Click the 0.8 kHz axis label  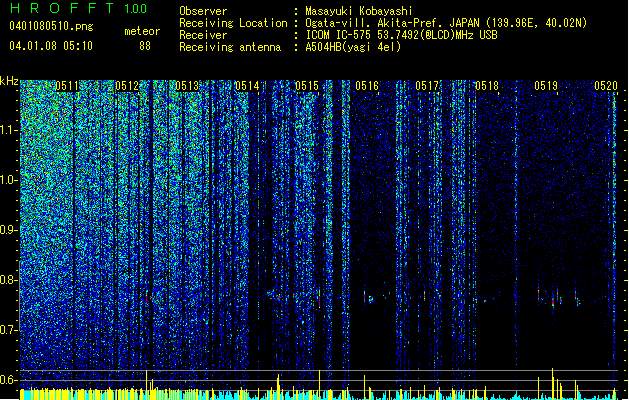[x=9, y=280]
